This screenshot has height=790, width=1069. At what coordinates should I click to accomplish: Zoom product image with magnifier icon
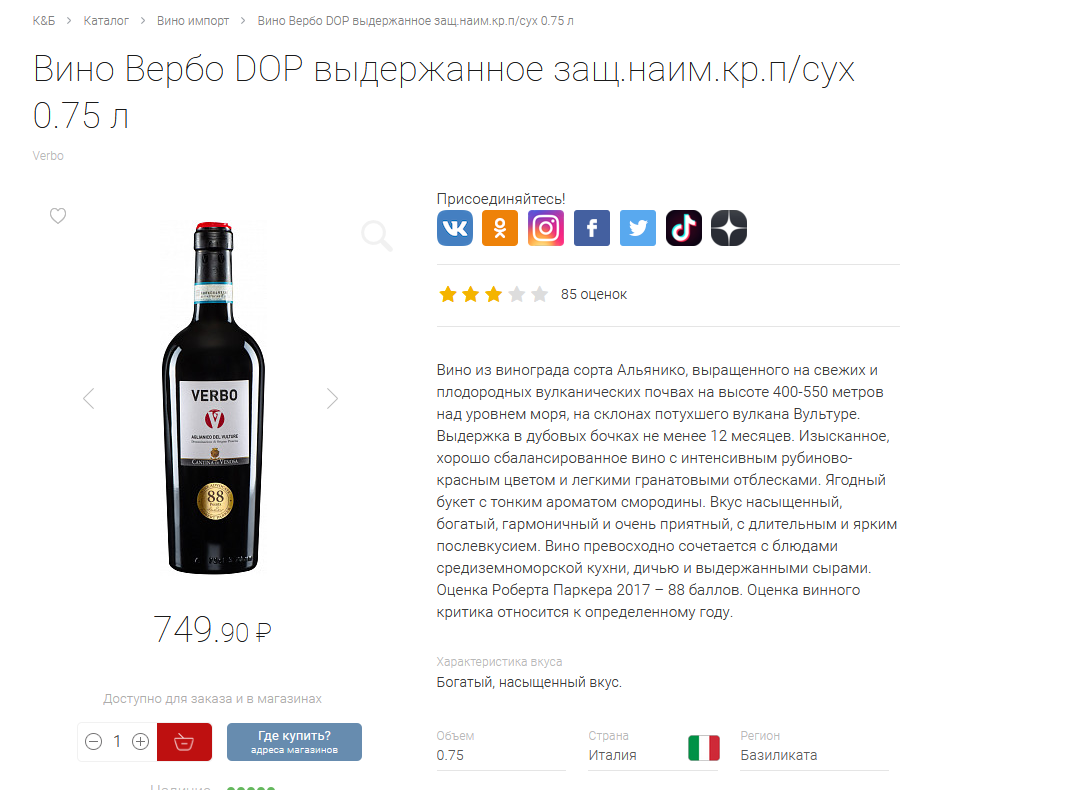pyautogui.click(x=376, y=236)
